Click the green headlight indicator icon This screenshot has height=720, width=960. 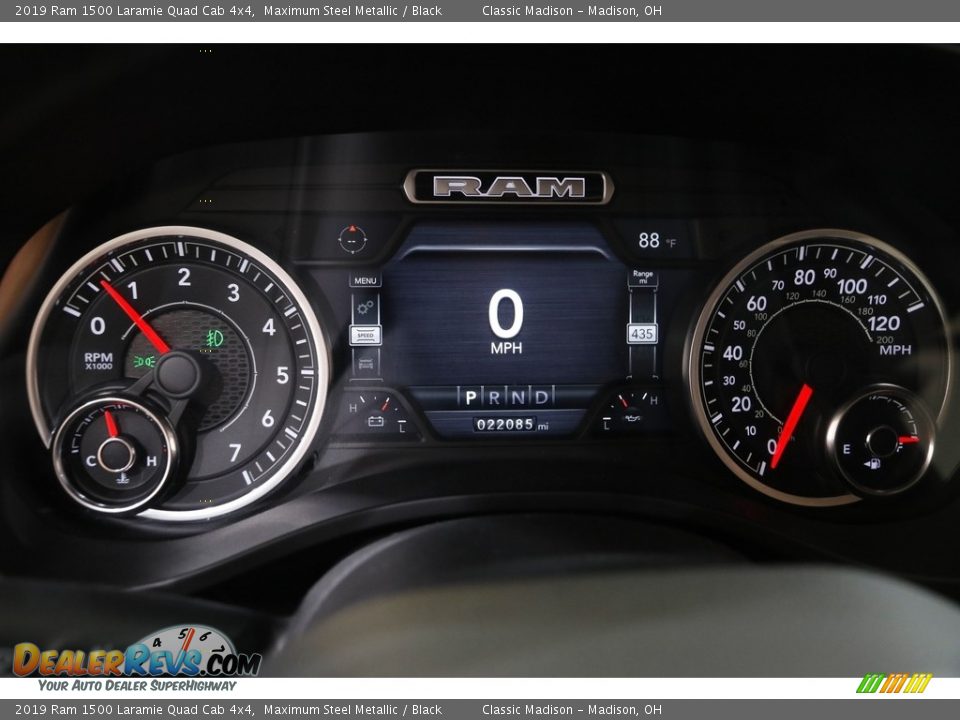pos(145,361)
